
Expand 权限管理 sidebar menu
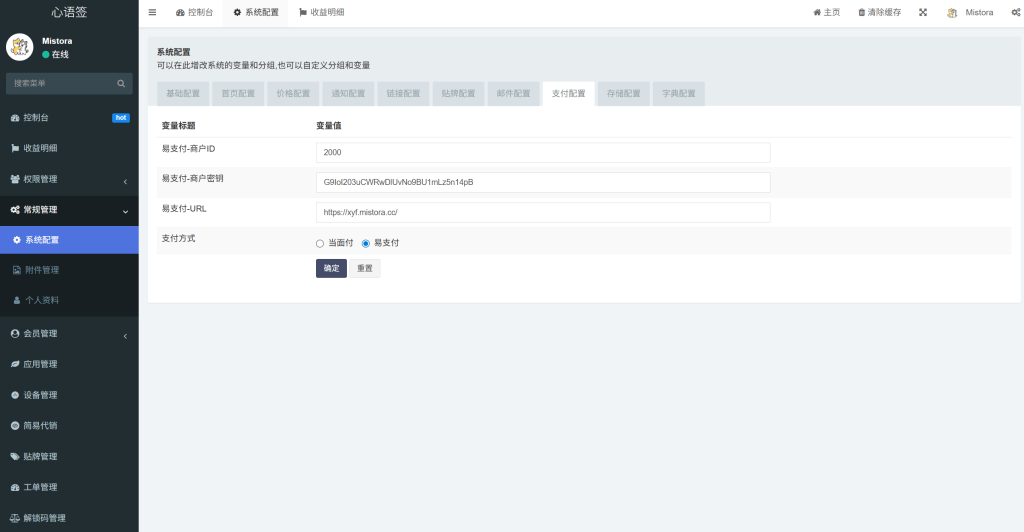[x=69, y=179]
